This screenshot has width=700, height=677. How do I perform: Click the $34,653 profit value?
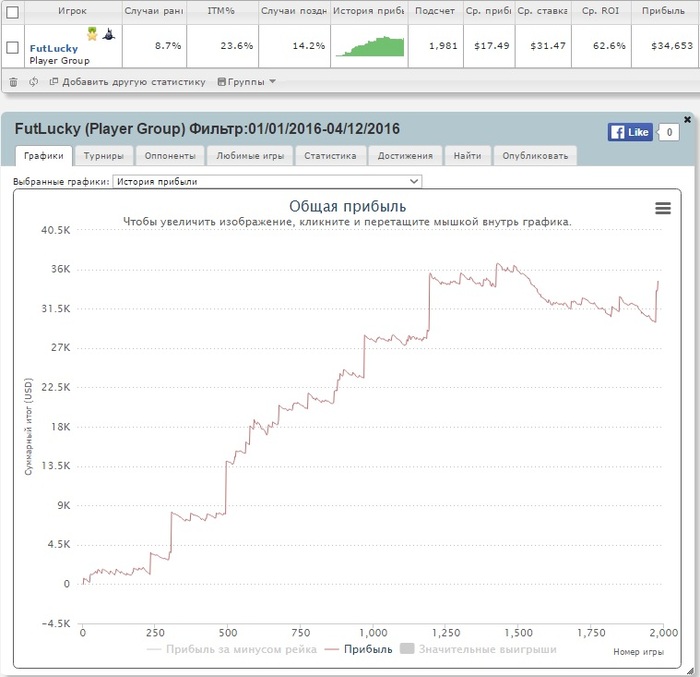(672, 46)
